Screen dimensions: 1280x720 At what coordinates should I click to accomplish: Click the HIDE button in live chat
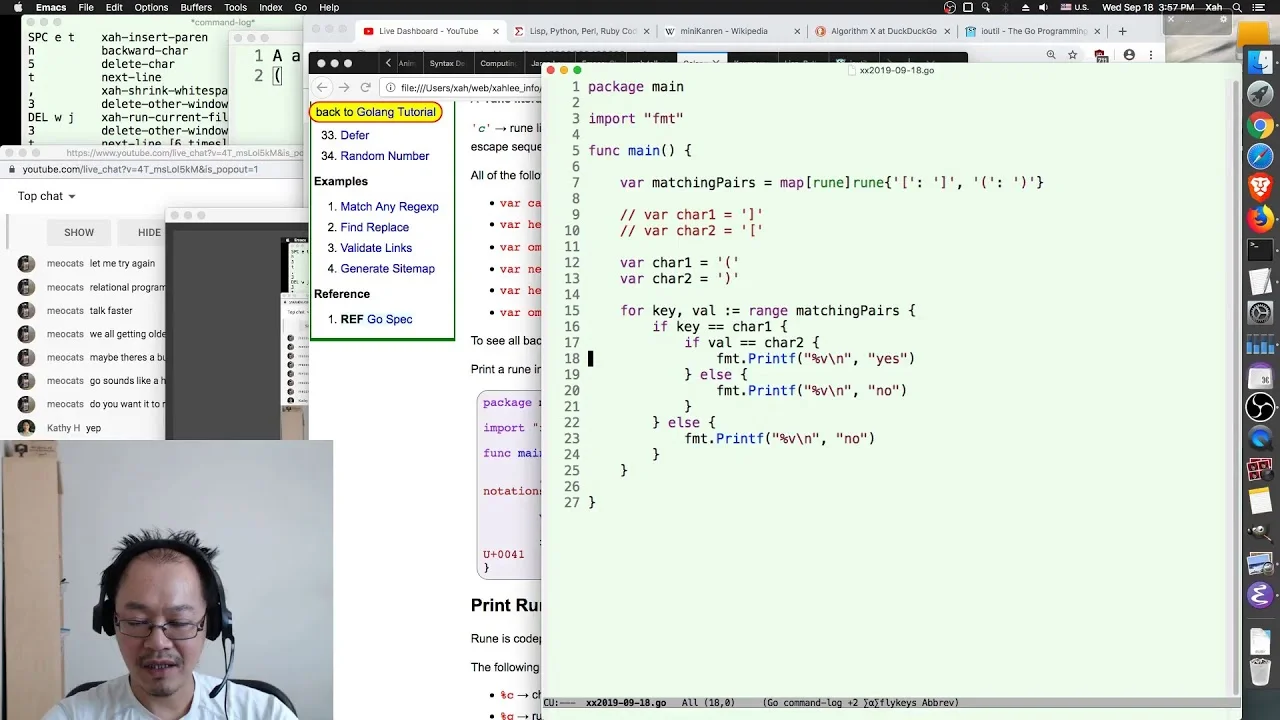[149, 232]
